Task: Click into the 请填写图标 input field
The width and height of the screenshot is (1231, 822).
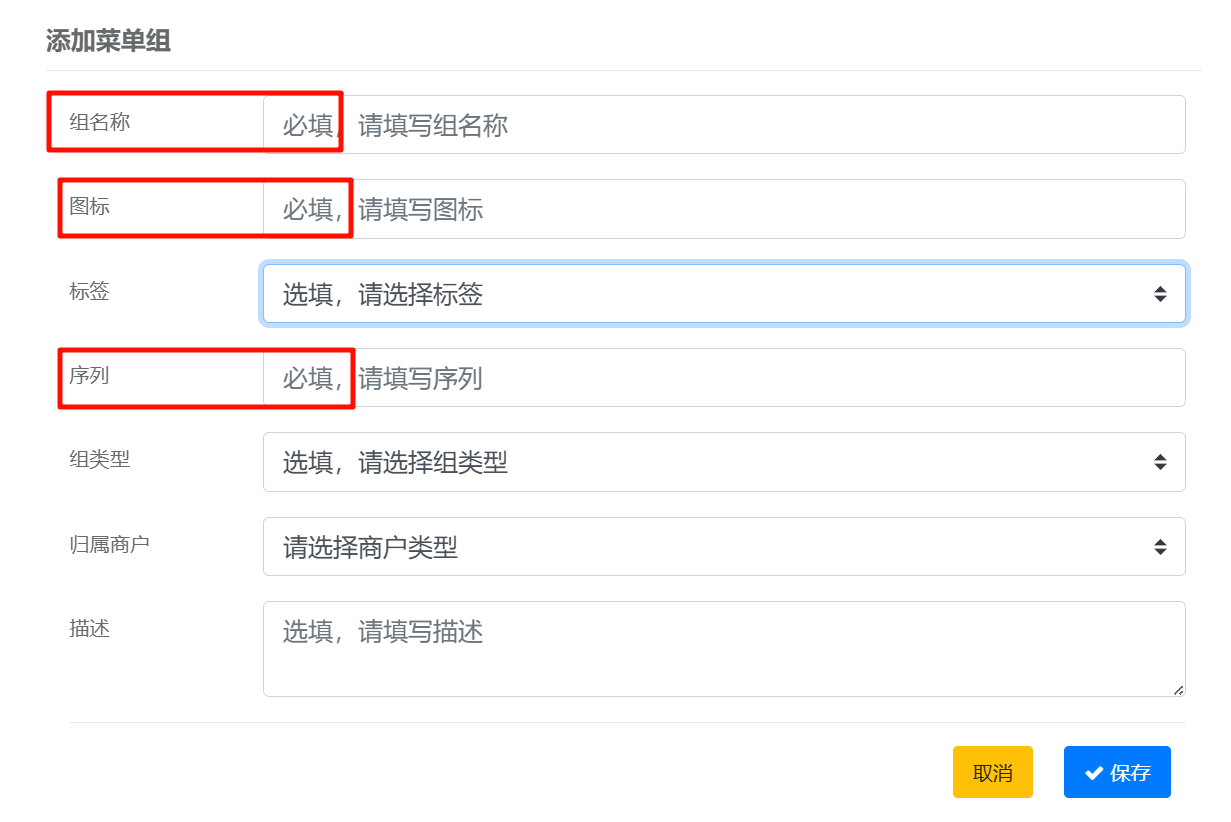Action: (724, 209)
